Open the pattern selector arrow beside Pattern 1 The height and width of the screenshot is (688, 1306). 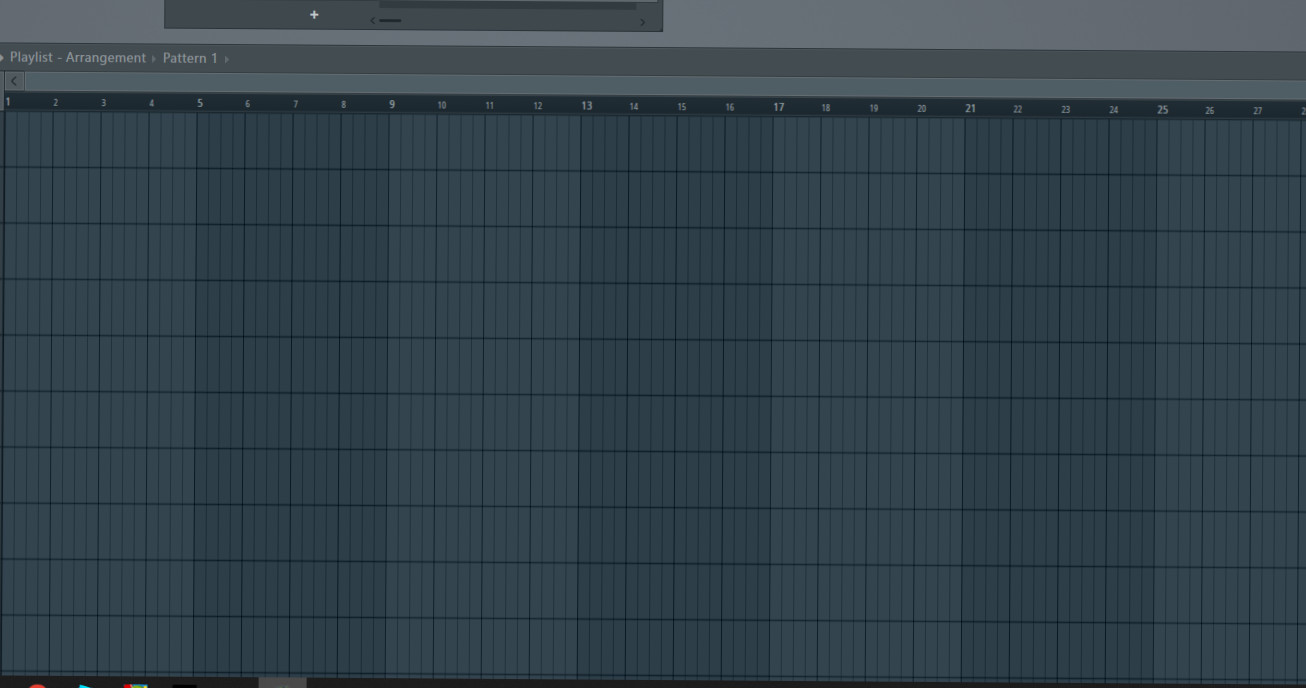point(227,57)
